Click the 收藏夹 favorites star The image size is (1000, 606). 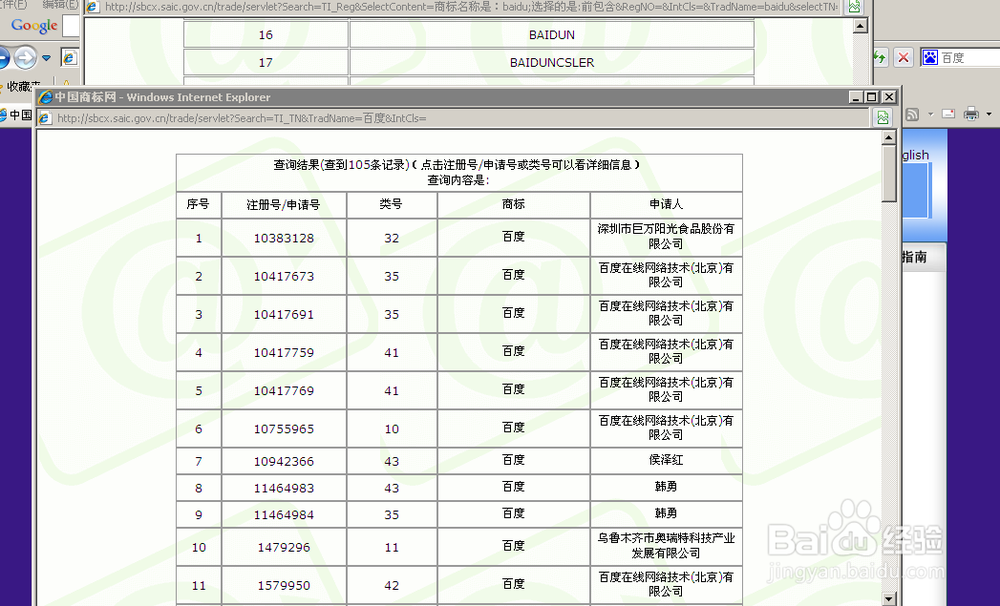click(x=20, y=84)
